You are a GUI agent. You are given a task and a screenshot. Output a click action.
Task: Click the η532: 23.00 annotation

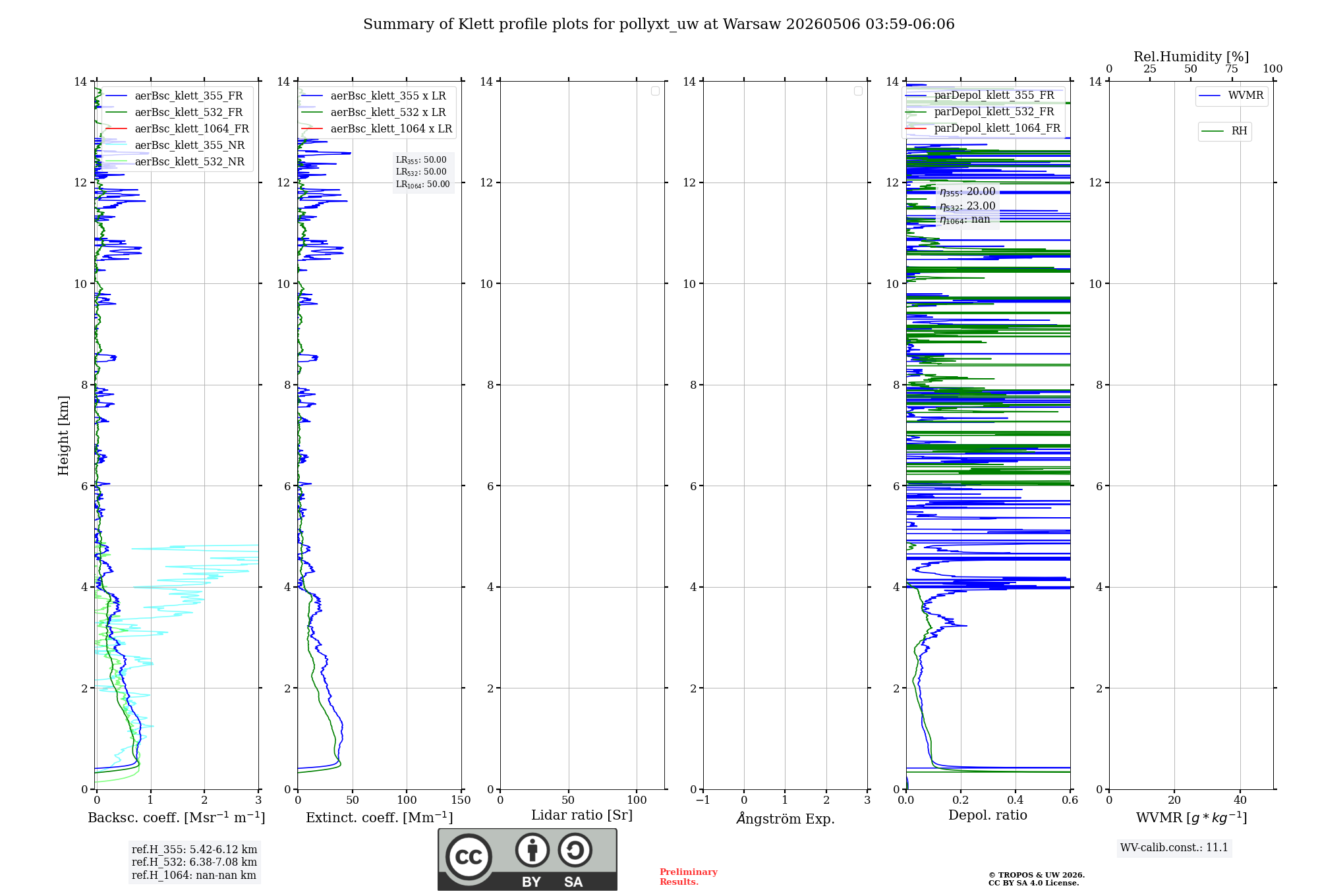pos(967,206)
